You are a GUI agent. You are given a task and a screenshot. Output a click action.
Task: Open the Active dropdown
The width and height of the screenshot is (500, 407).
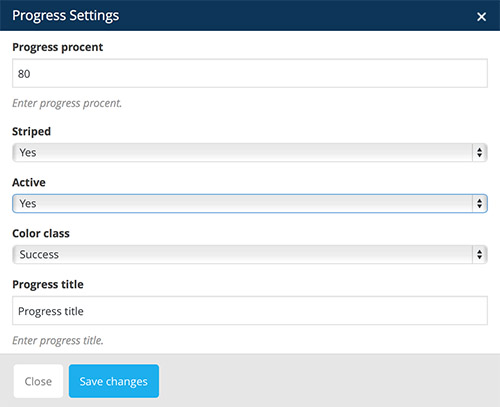[250, 203]
